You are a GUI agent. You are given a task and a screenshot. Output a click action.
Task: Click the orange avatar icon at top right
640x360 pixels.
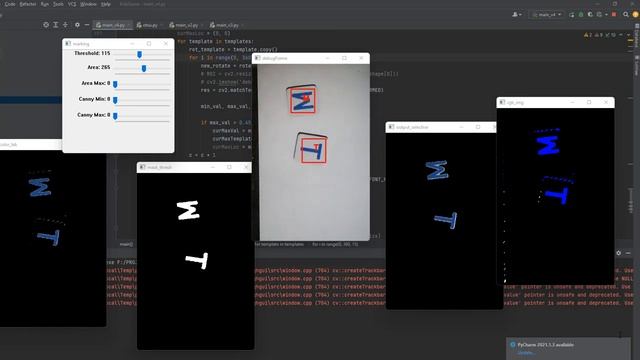point(636,15)
